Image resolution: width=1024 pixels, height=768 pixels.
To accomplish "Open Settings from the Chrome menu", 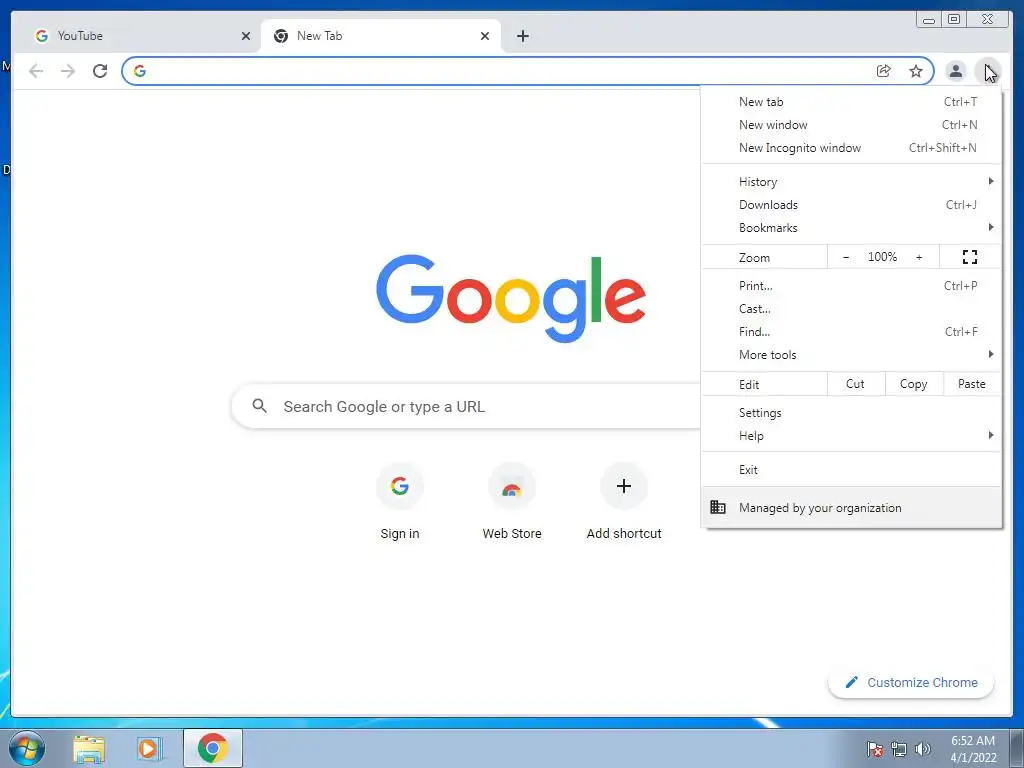I will point(852,413).
